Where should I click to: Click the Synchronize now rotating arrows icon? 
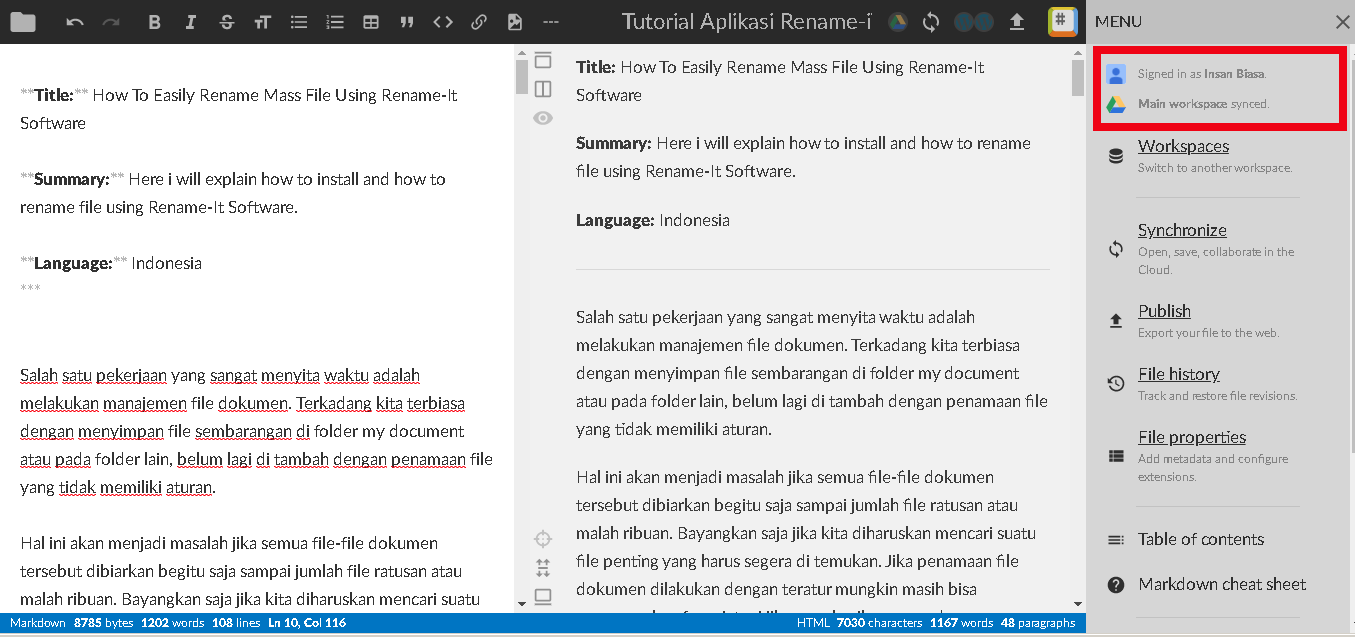931,22
